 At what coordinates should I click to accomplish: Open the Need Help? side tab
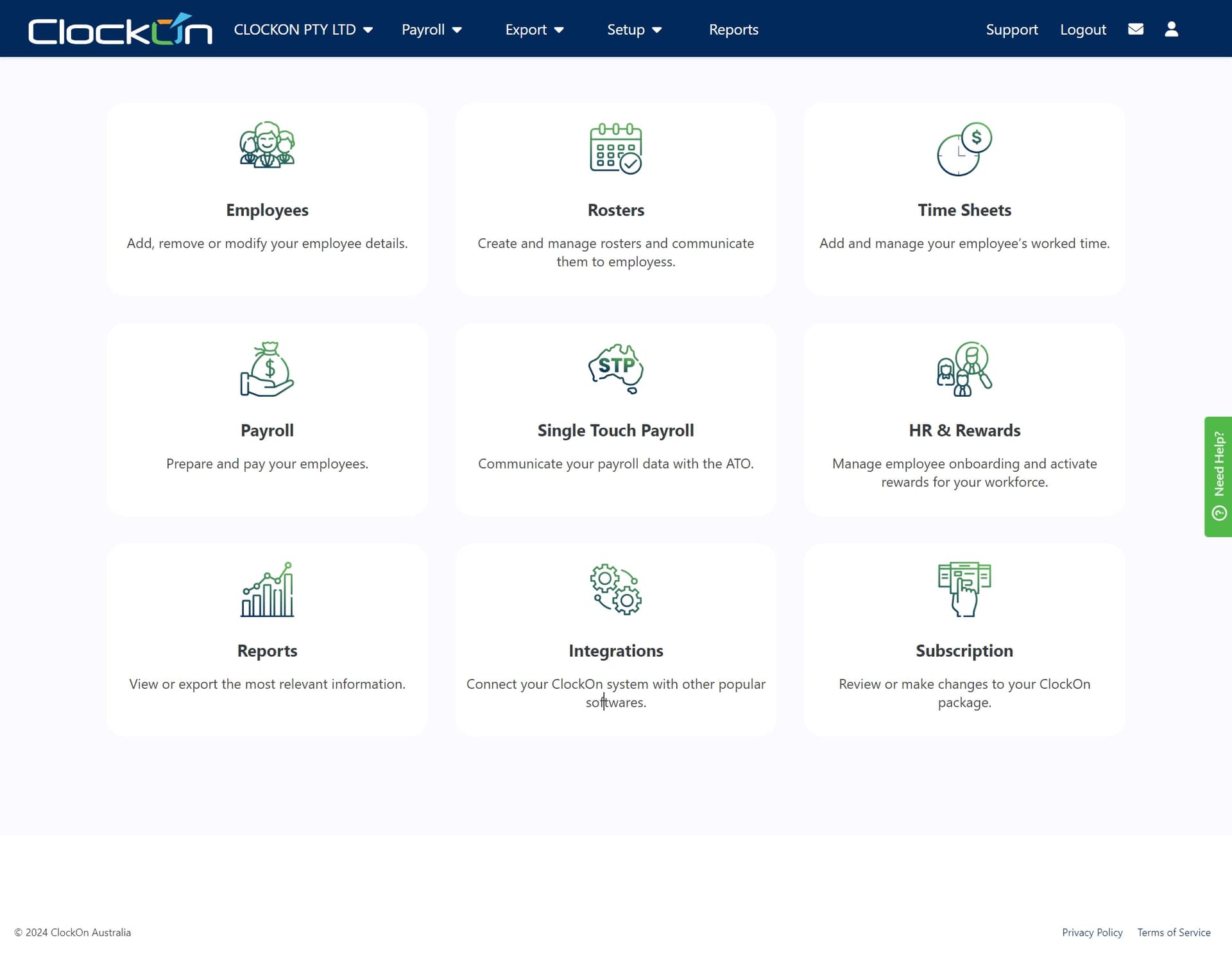pyautogui.click(x=1218, y=476)
